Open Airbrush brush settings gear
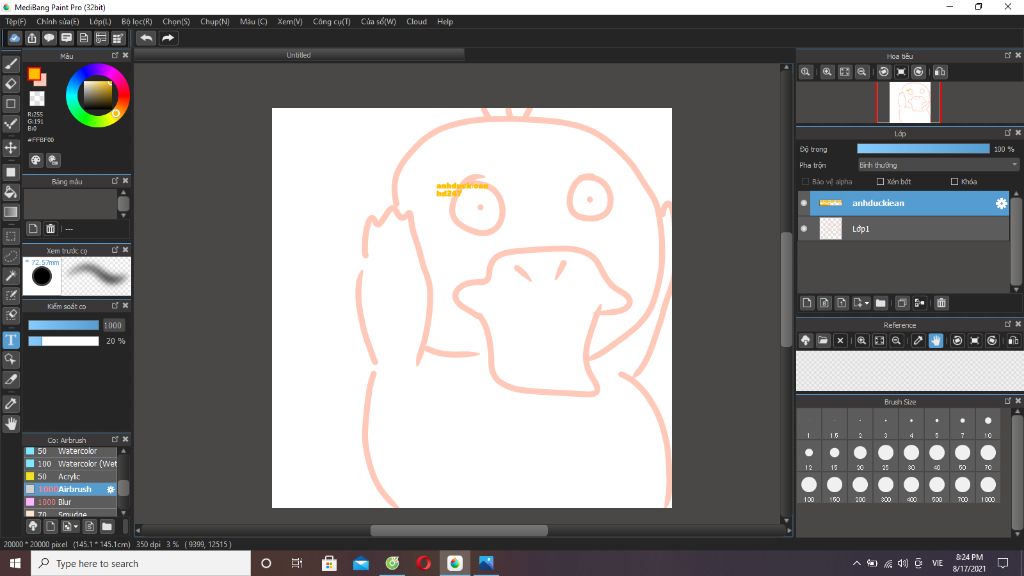This screenshot has width=1024, height=576. click(x=110, y=489)
